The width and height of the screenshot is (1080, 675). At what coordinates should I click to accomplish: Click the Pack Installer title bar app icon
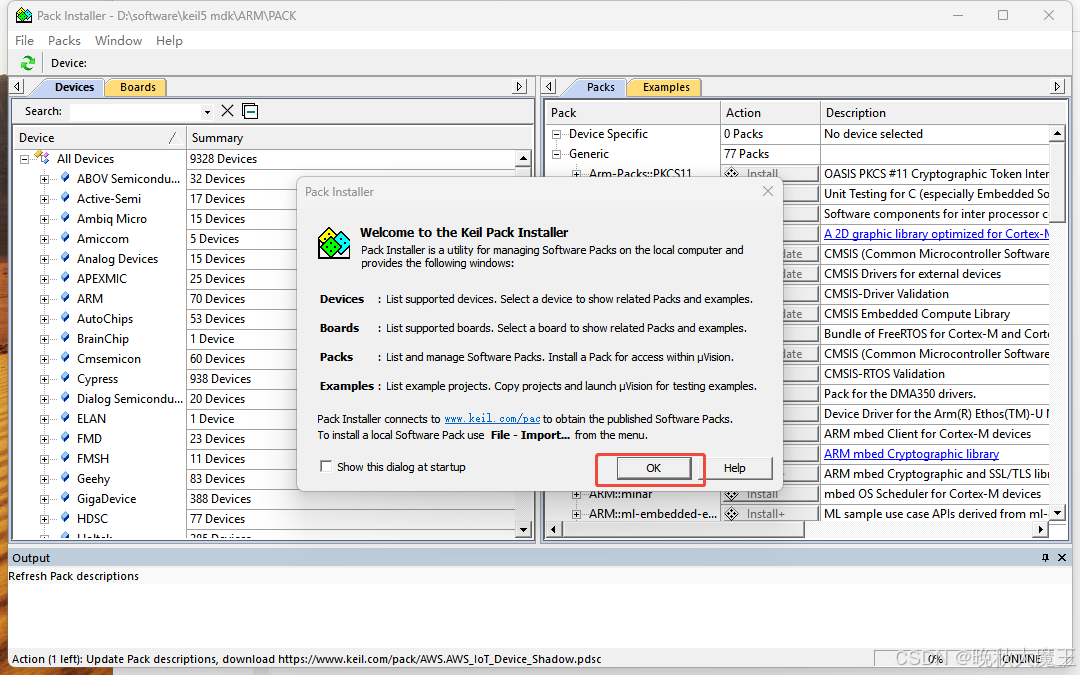pos(23,15)
